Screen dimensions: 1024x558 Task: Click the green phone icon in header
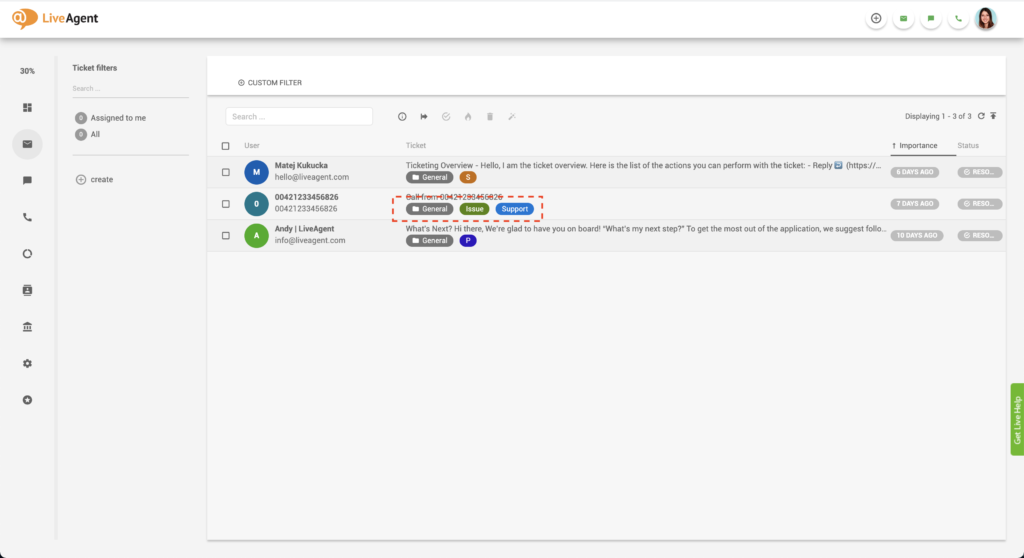(958, 18)
